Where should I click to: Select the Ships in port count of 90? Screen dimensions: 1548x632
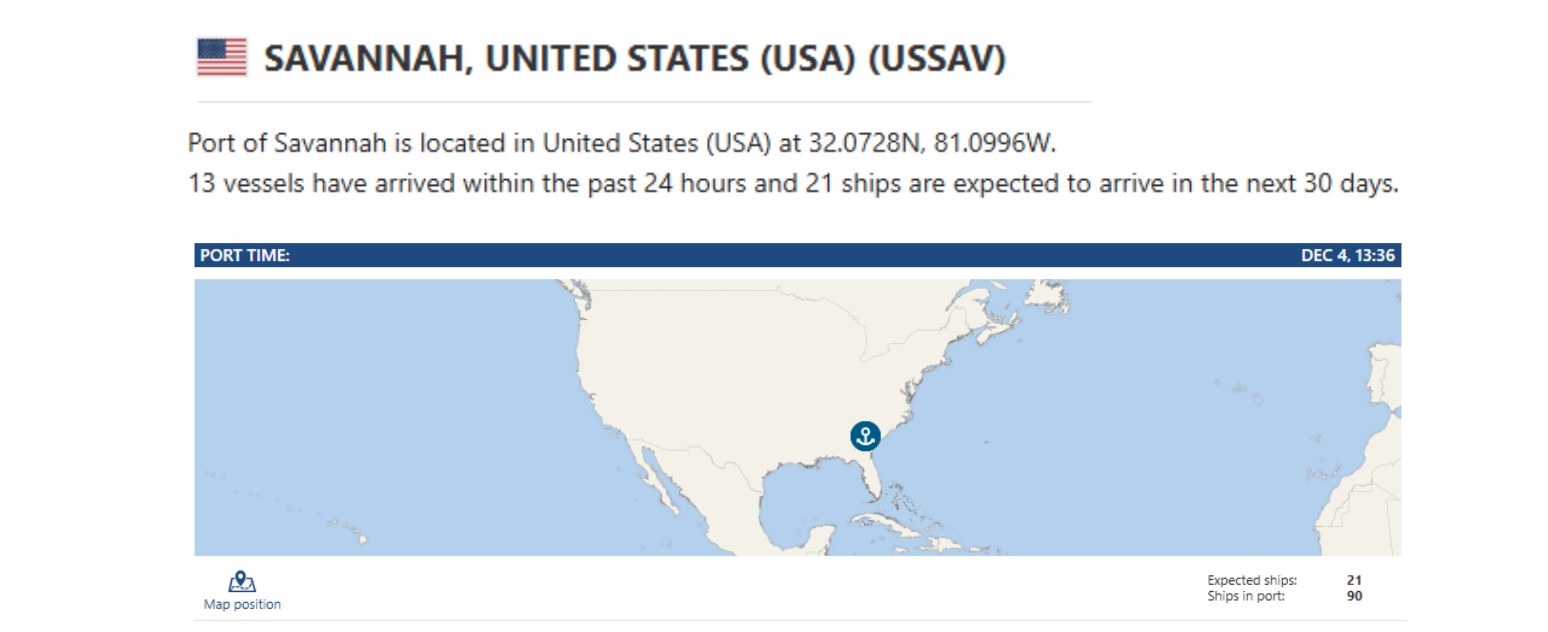pyautogui.click(x=1354, y=597)
